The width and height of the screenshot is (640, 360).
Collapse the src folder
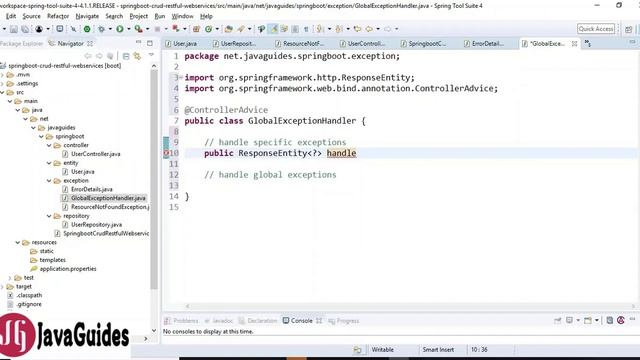2,92
